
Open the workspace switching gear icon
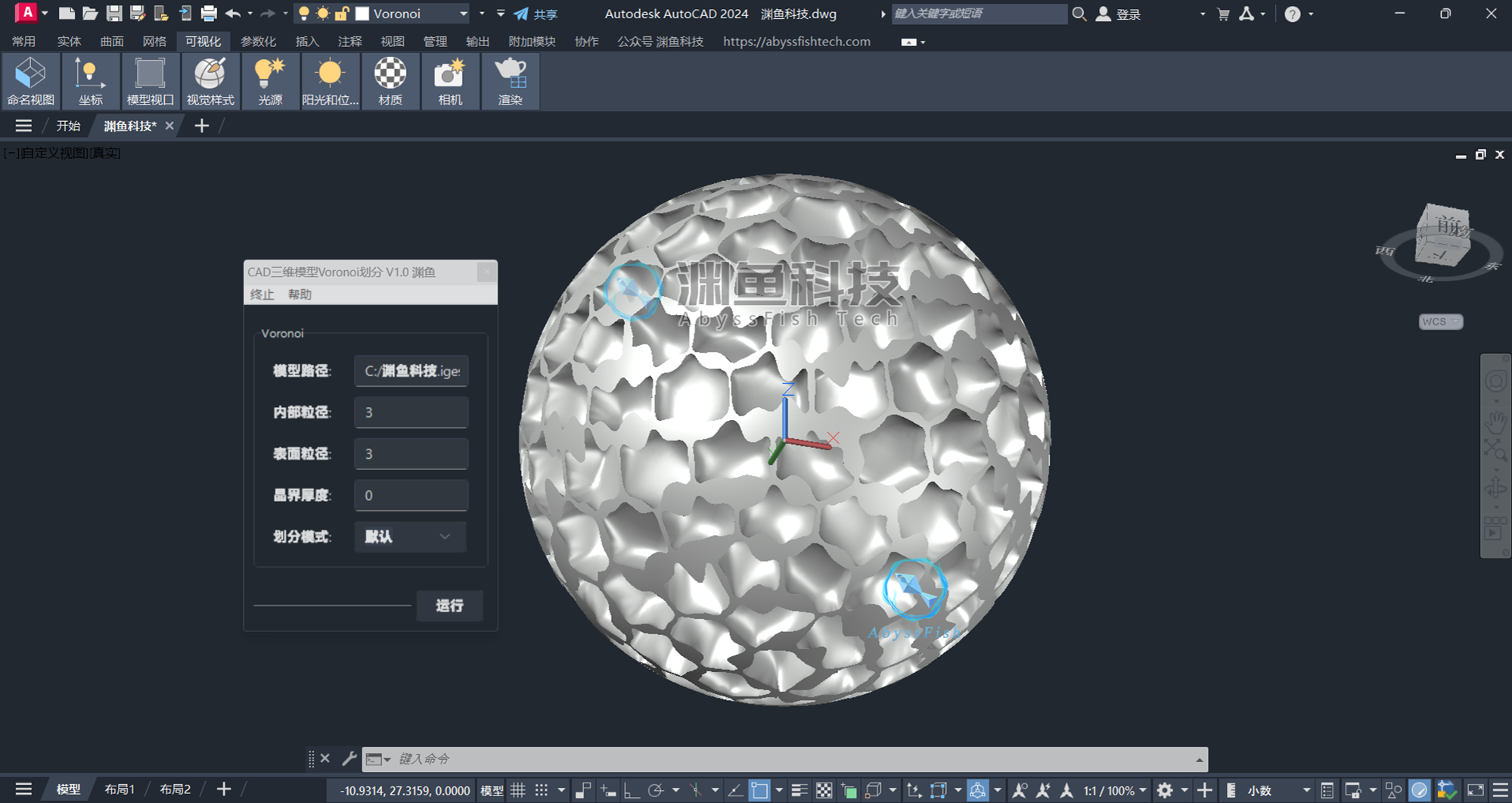(x=1165, y=790)
